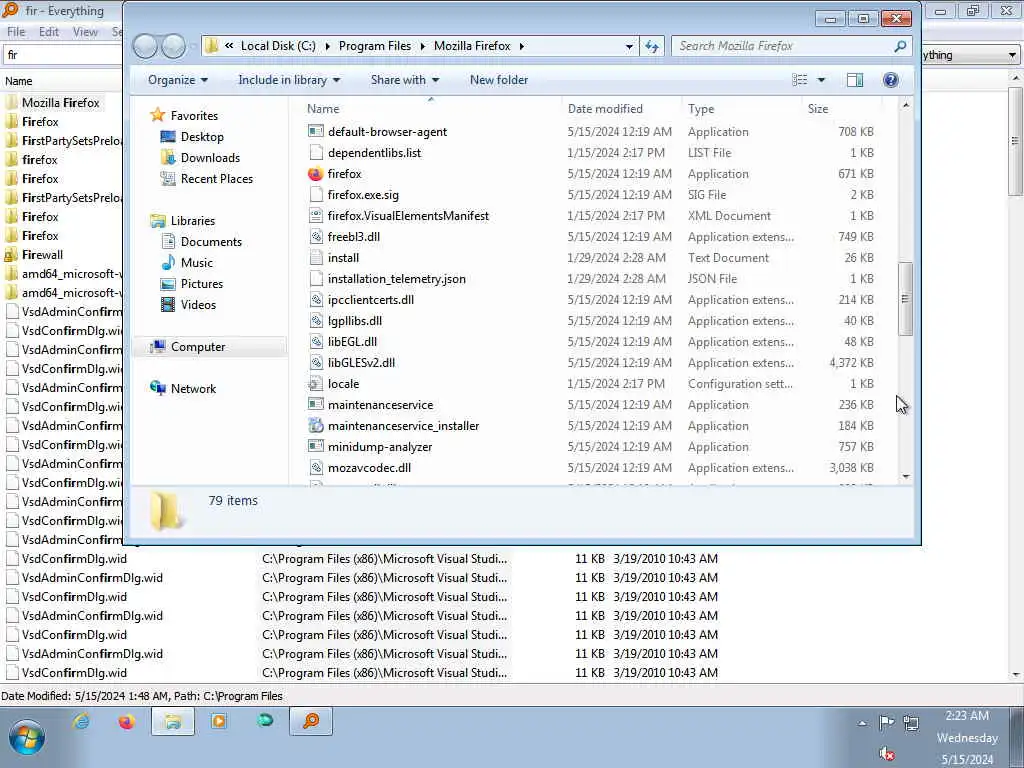The image size is (1024, 768).
Task: Click the minidump-analyzer application icon
Action: pos(315,447)
